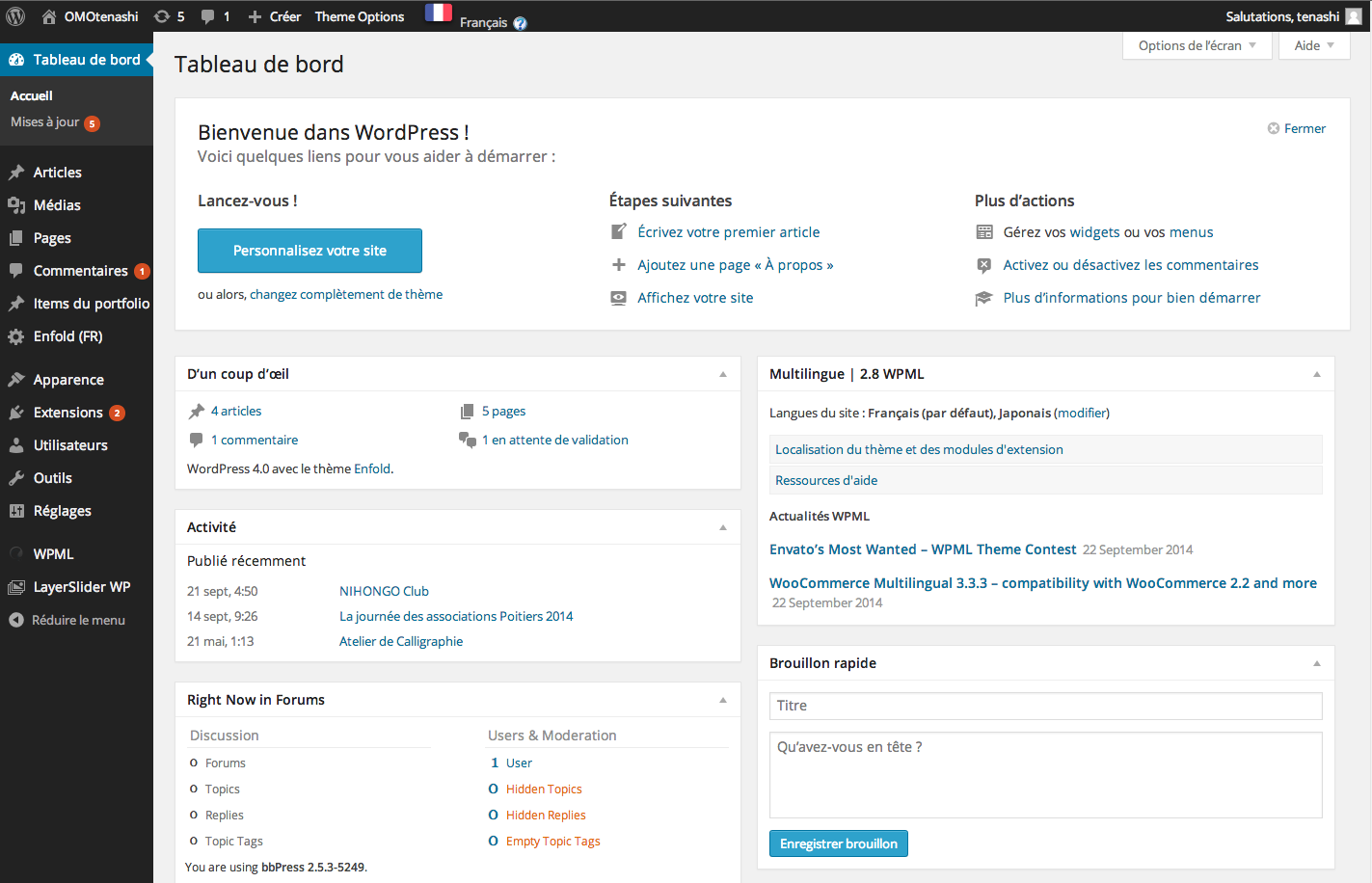Select the Accueil submenu item
Screen dimensions: 1372x883
click(x=32, y=95)
